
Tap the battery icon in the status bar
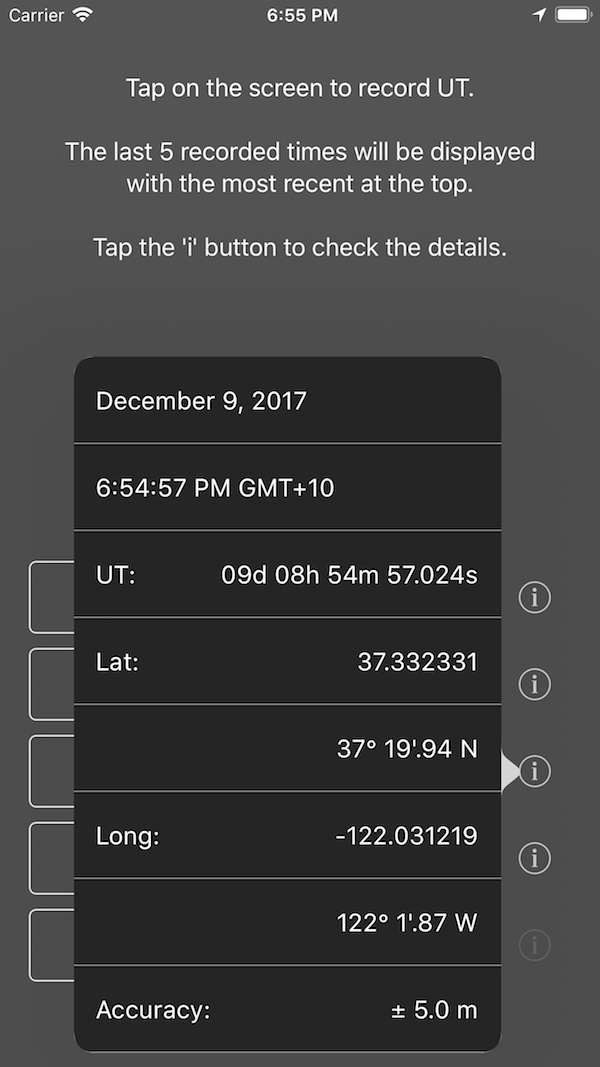click(573, 15)
